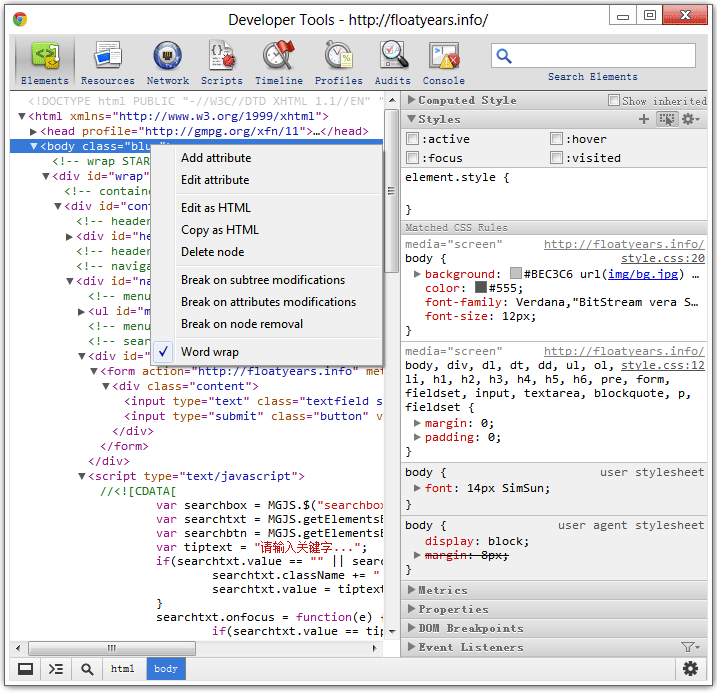Show the console drawer icon
Image resolution: width=717 pixels, height=693 pixels.
pyautogui.click(x=56, y=669)
